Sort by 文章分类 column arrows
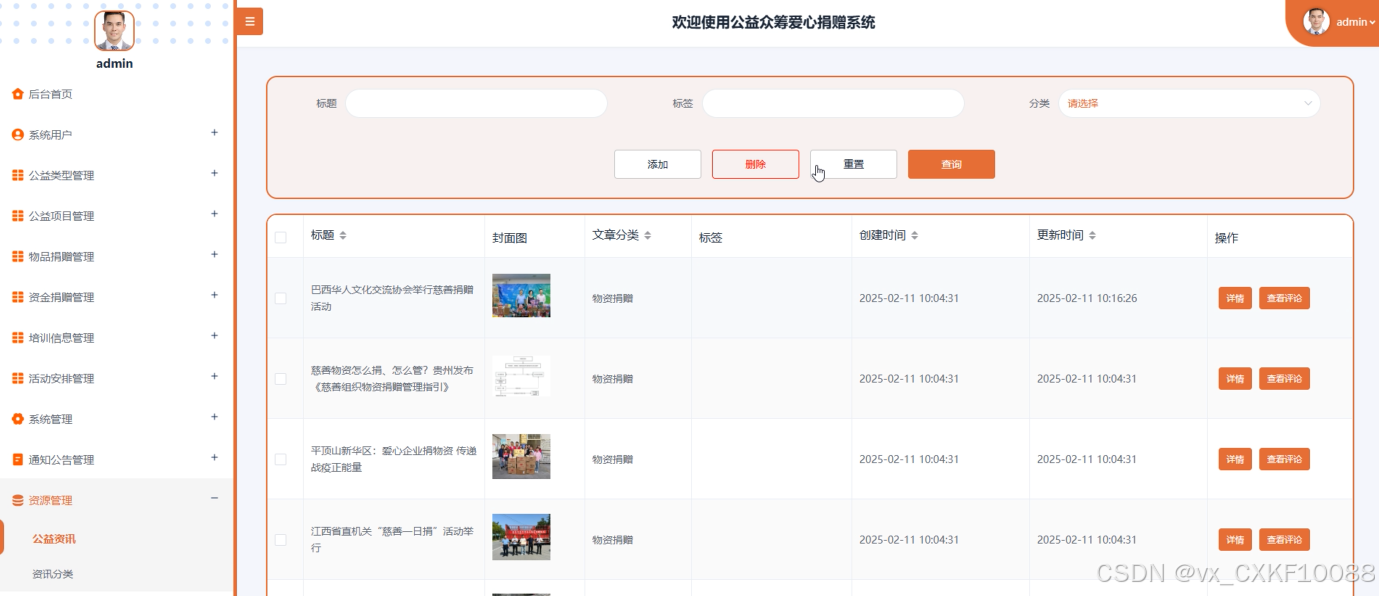Image resolution: width=1379 pixels, height=596 pixels. pyautogui.click(x=647, y=235)
